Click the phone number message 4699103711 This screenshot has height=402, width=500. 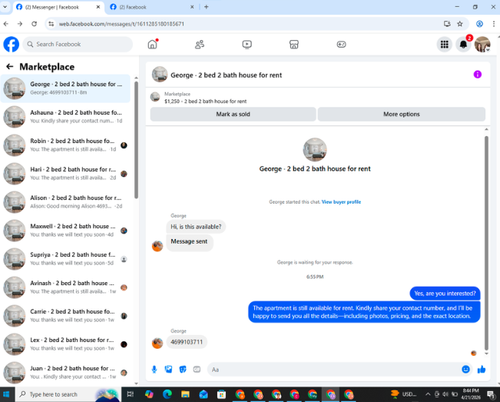click(x=187, y=342)
